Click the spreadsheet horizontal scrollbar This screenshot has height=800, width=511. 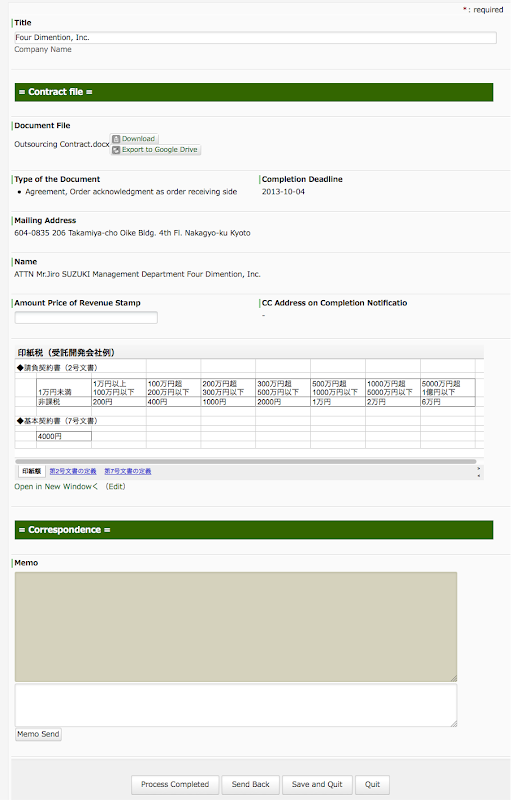(x=246, y=461)
